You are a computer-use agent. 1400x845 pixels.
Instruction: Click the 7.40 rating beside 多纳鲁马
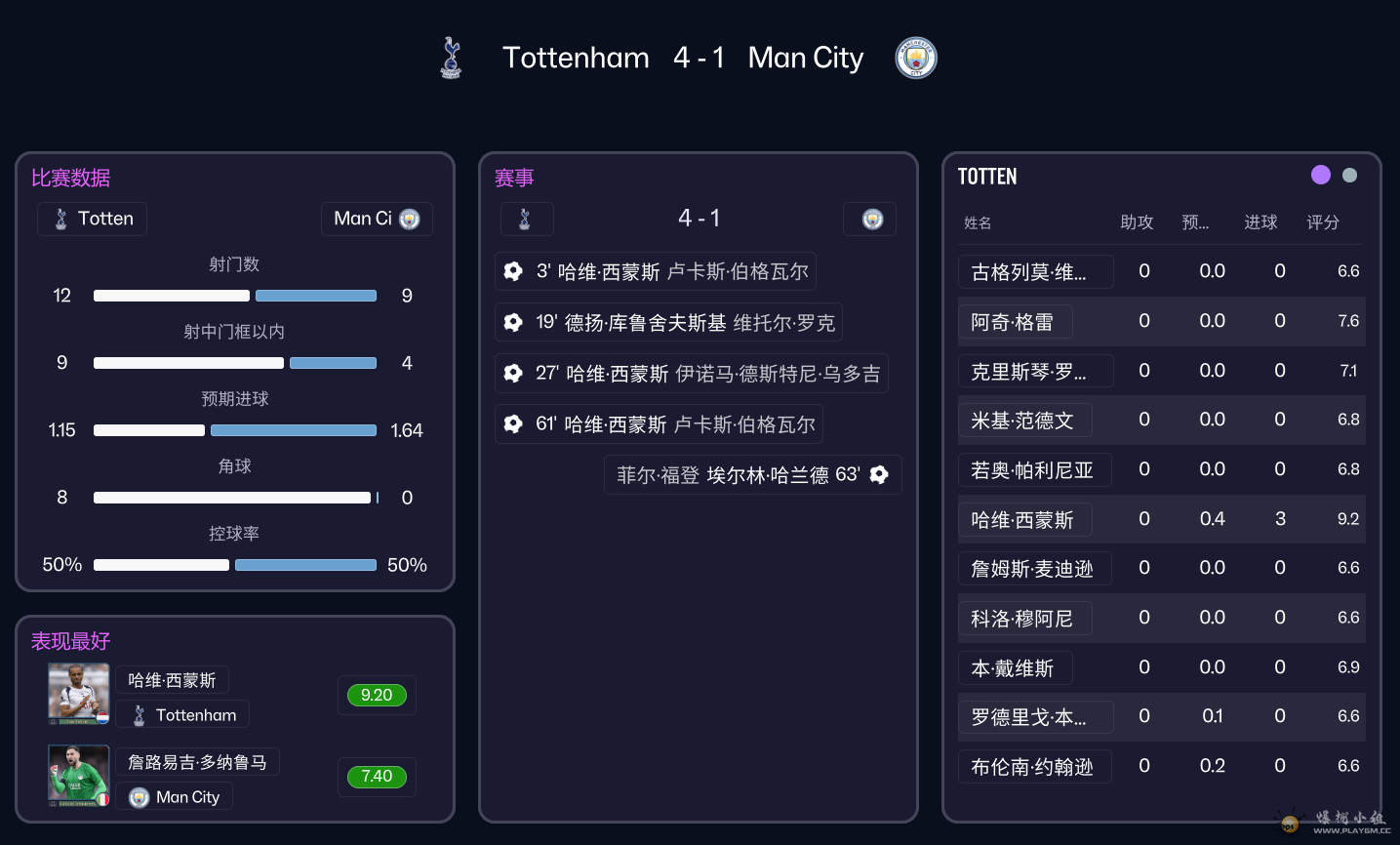tap(377, 777)
